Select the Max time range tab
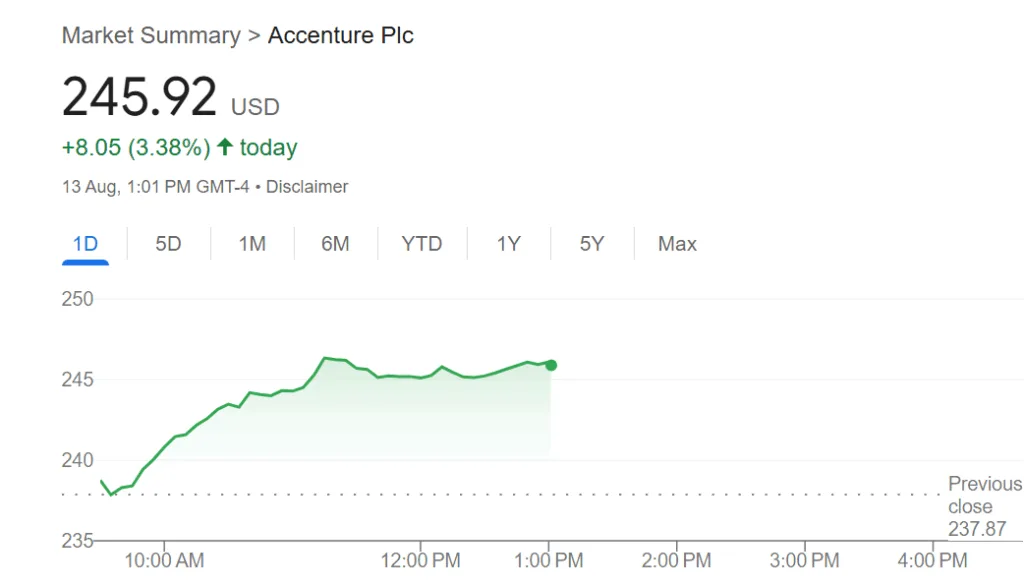Image resolution: width=1024 pixels, height=587 pixels. [x=677, y=244]
